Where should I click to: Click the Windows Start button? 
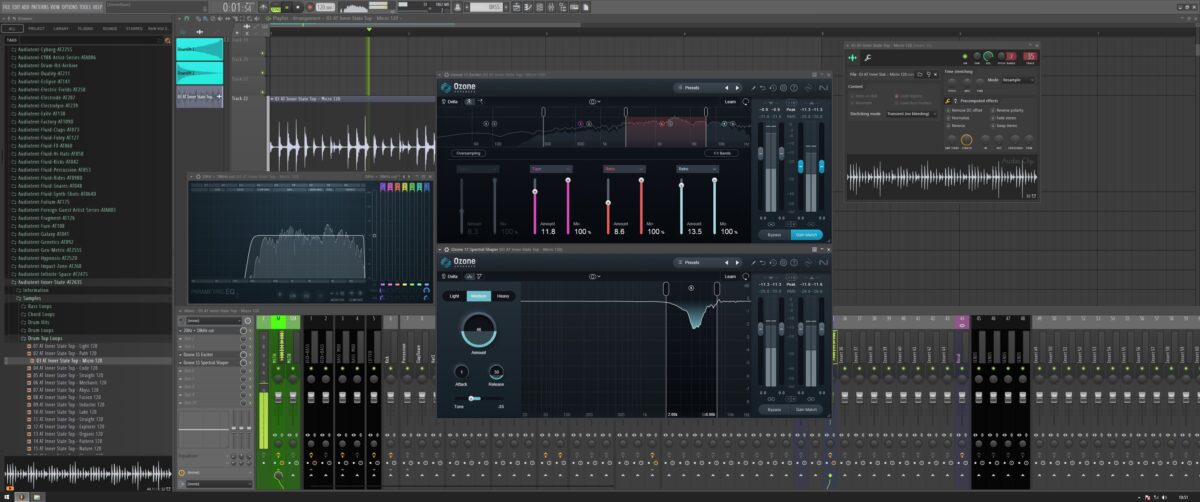click(x=8, y=495)
